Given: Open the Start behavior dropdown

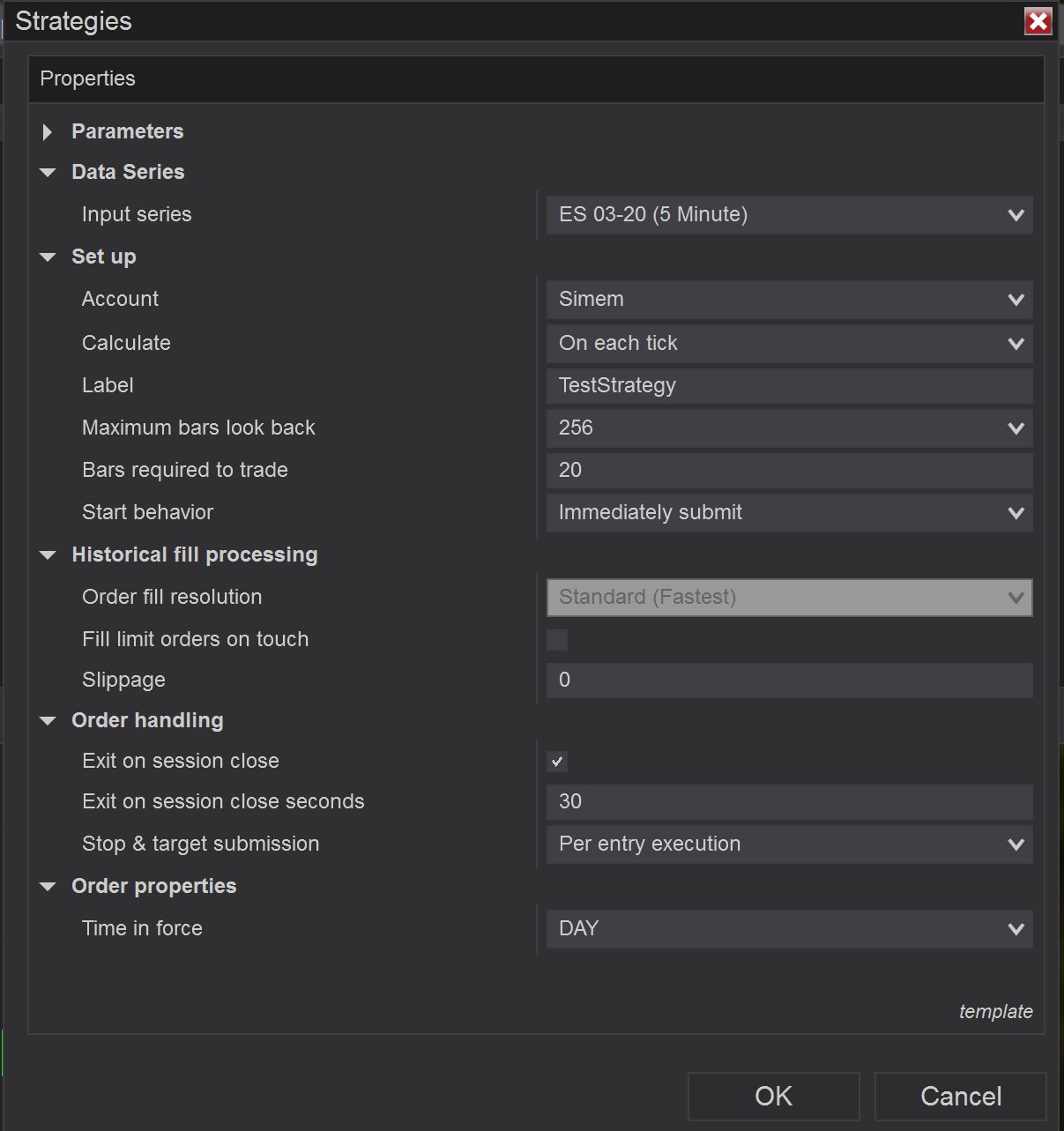Looking at the screenshot, I should click(789, 513).
